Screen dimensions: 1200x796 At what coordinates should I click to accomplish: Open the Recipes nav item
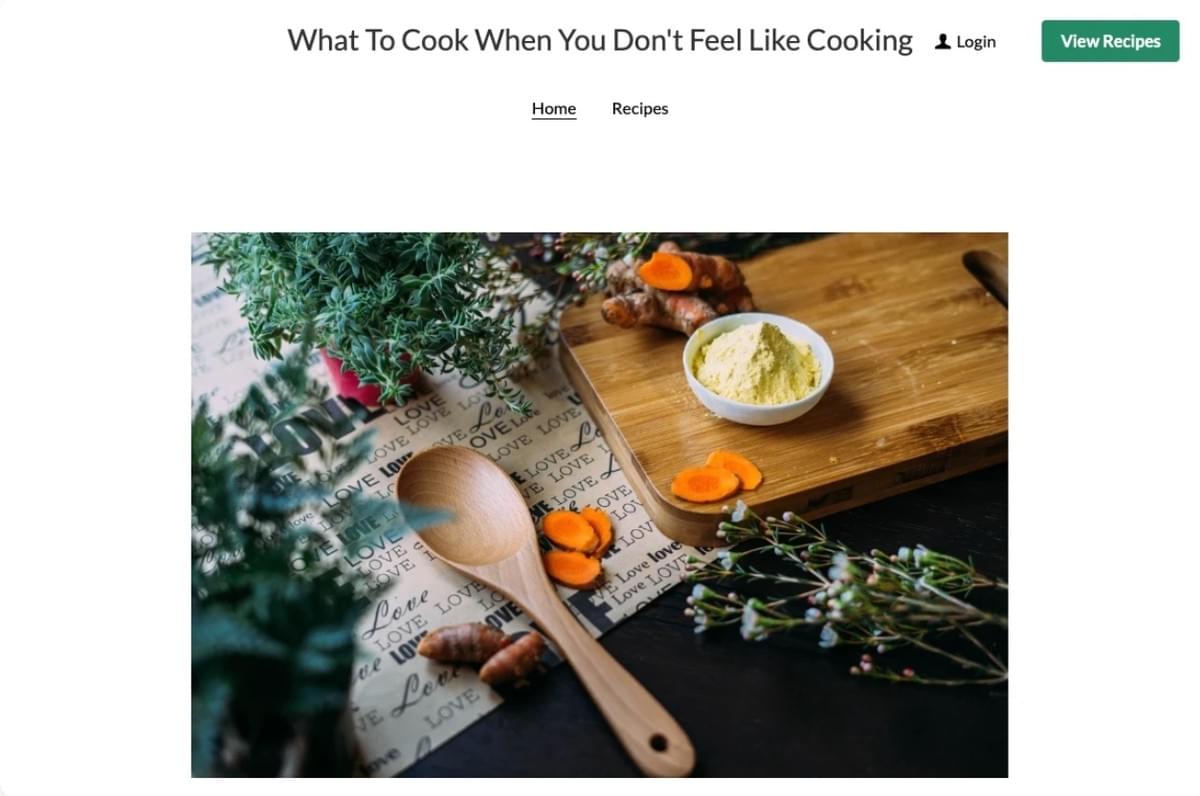tap(640, 108)
